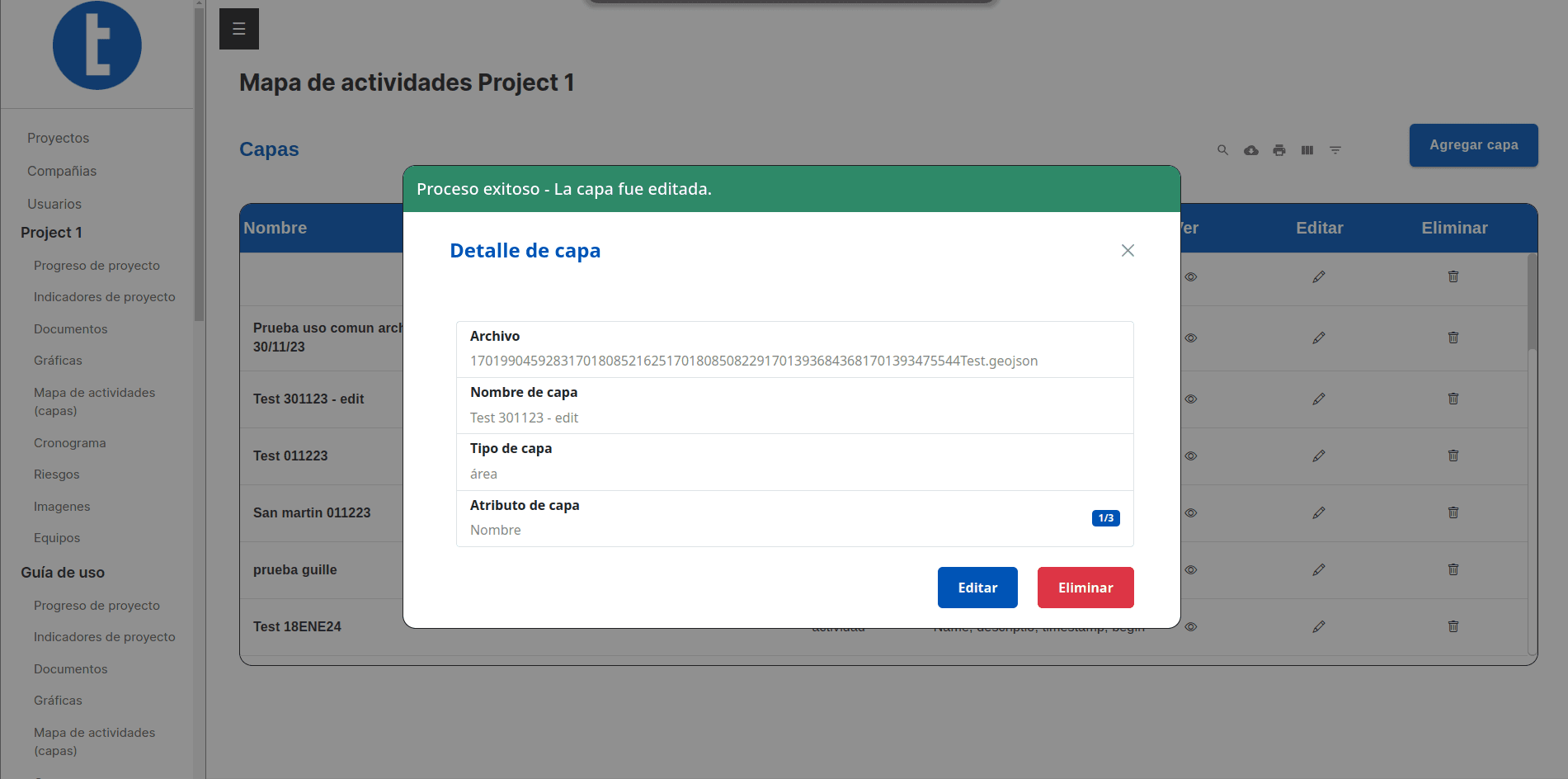1568x779 pixels.
Task: Toggle the eye view icon for Test 18ENE24
Action: tap(1191, 627)
